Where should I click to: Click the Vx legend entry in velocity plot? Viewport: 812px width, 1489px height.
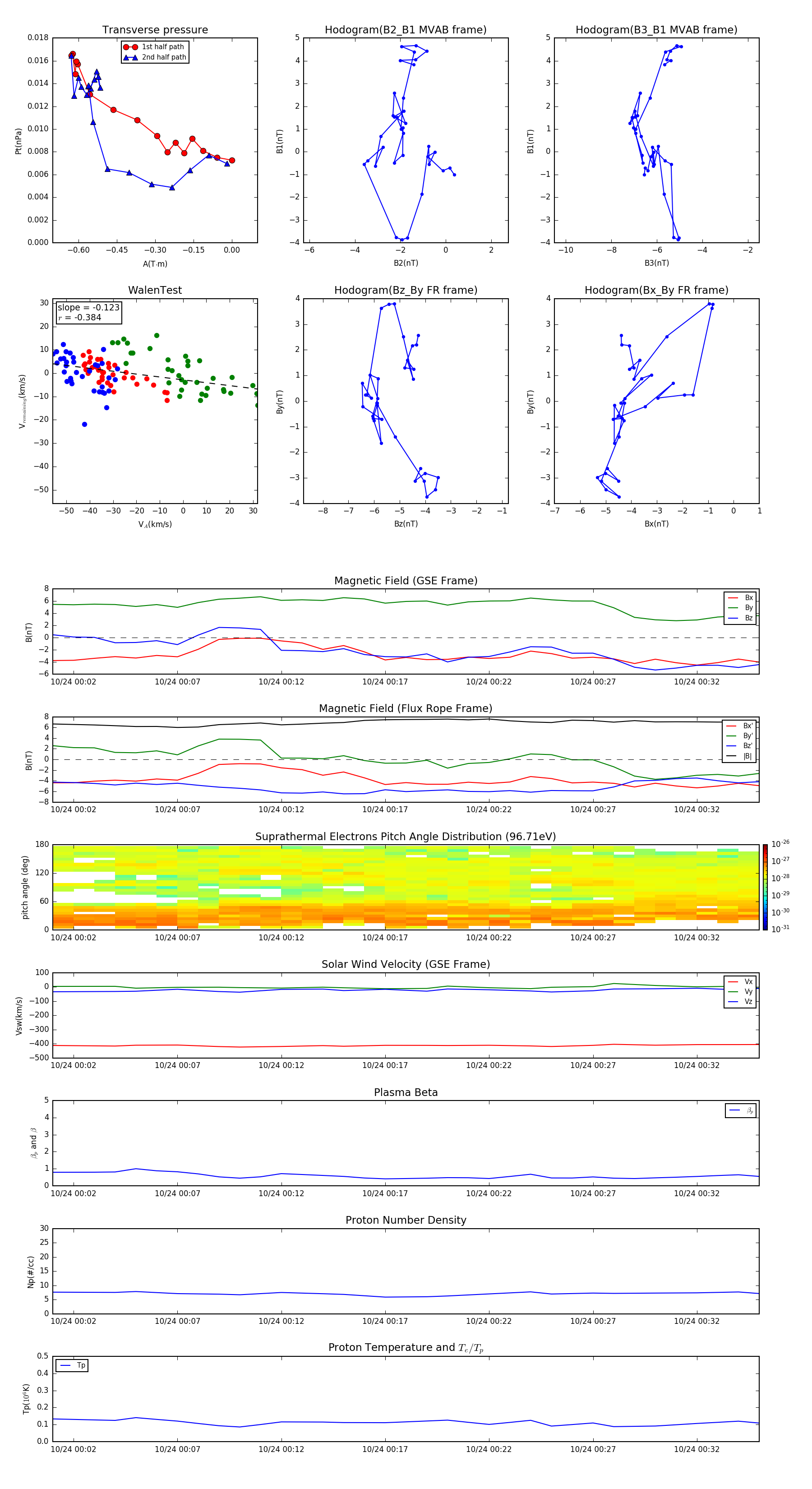click(x=740, y=981)
